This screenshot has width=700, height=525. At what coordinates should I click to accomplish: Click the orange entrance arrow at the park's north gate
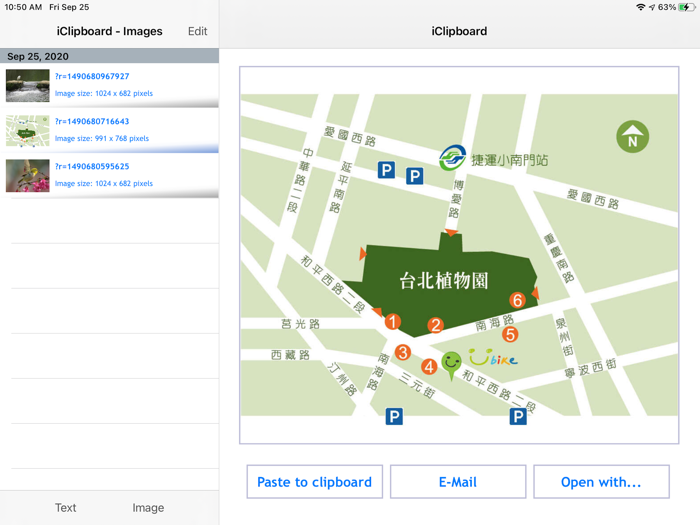(451, 232)
